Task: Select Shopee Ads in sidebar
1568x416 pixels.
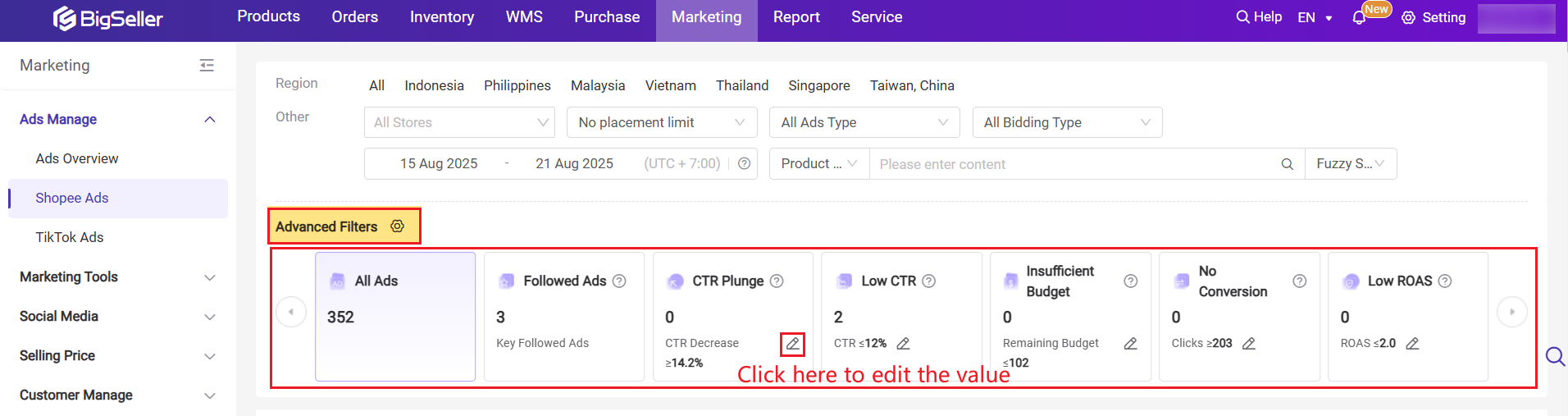Action: click(x=118, y=198)
